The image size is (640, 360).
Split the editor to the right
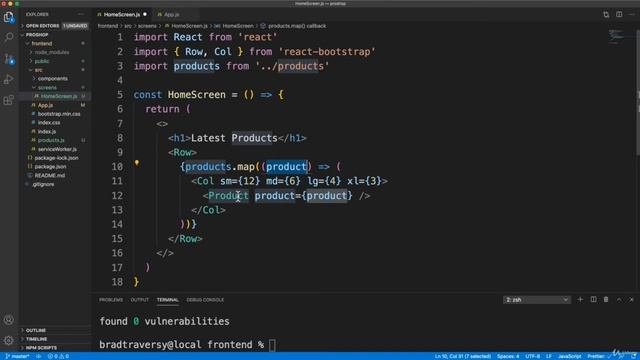[619, 14]
